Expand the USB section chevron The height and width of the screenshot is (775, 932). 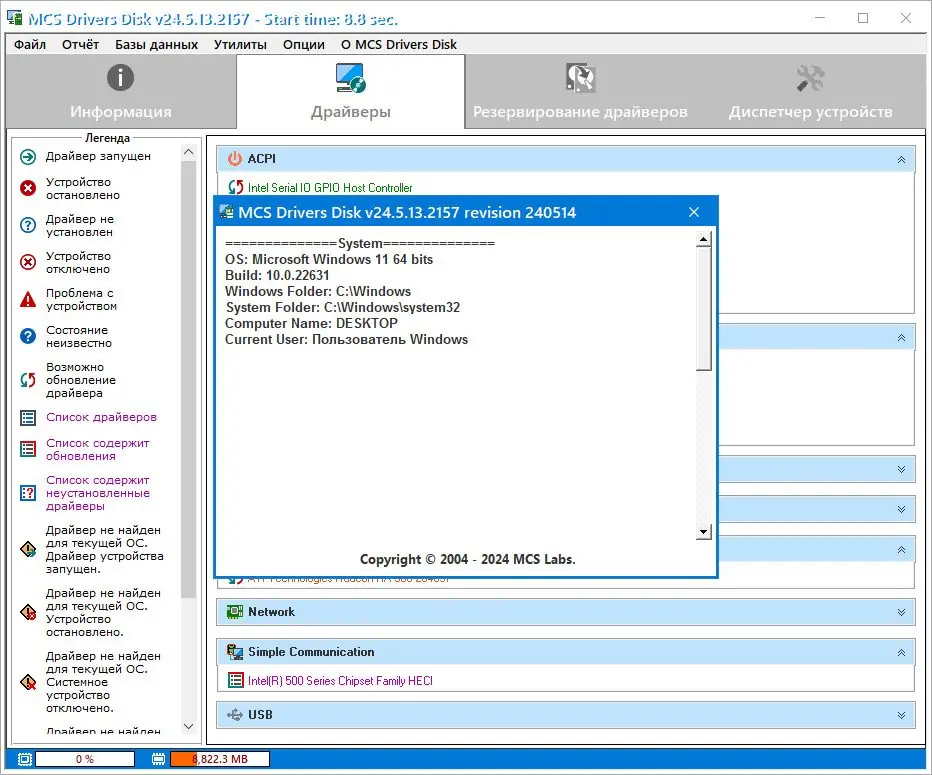[x=901, y=715]
